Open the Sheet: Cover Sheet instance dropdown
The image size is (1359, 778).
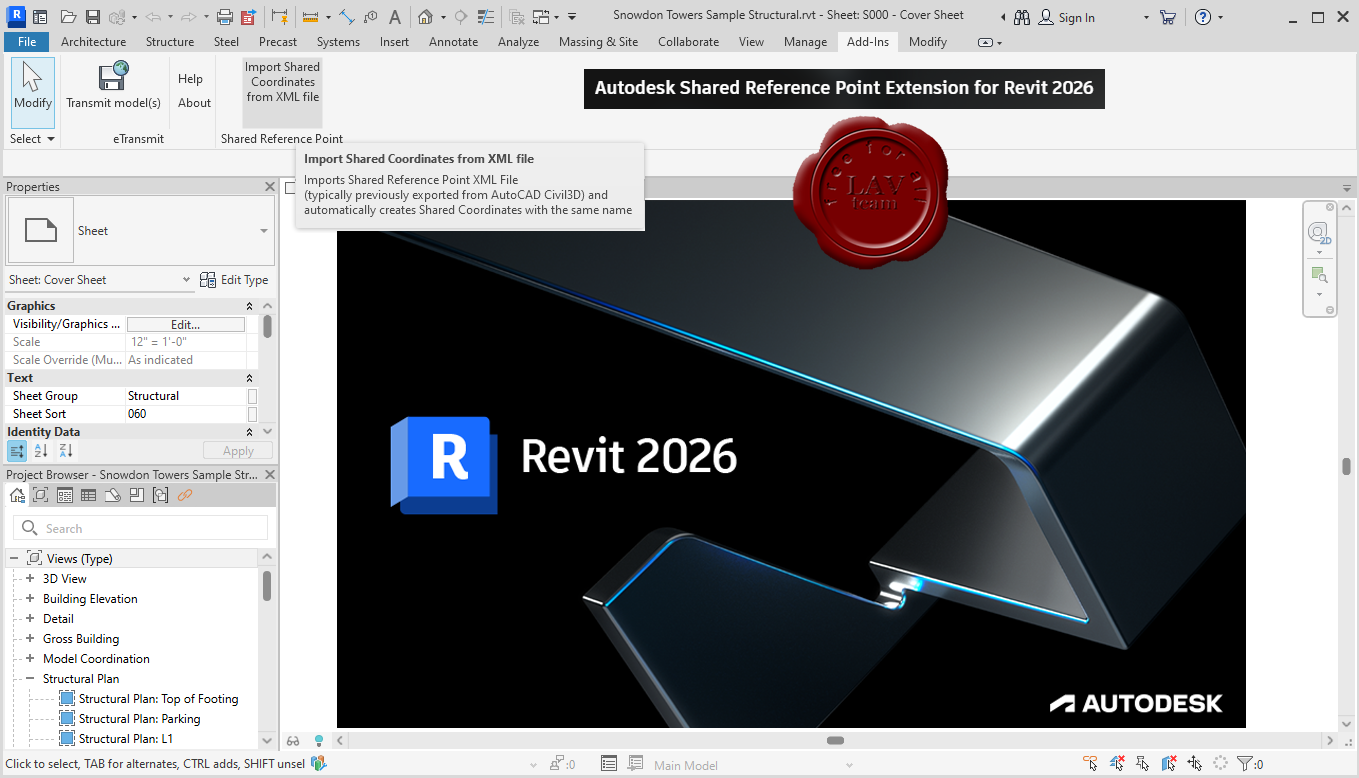pos(186,280)
